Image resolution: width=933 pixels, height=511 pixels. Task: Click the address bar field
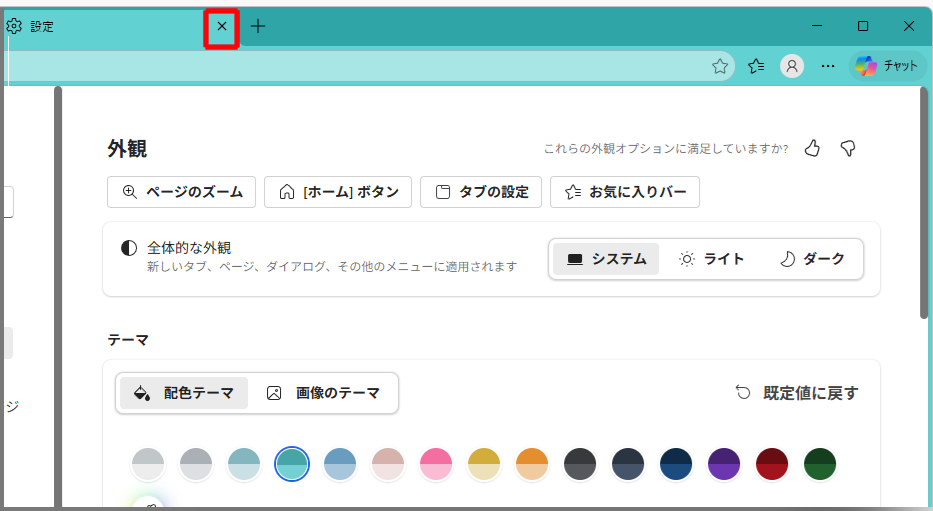[x=369, y=66]
